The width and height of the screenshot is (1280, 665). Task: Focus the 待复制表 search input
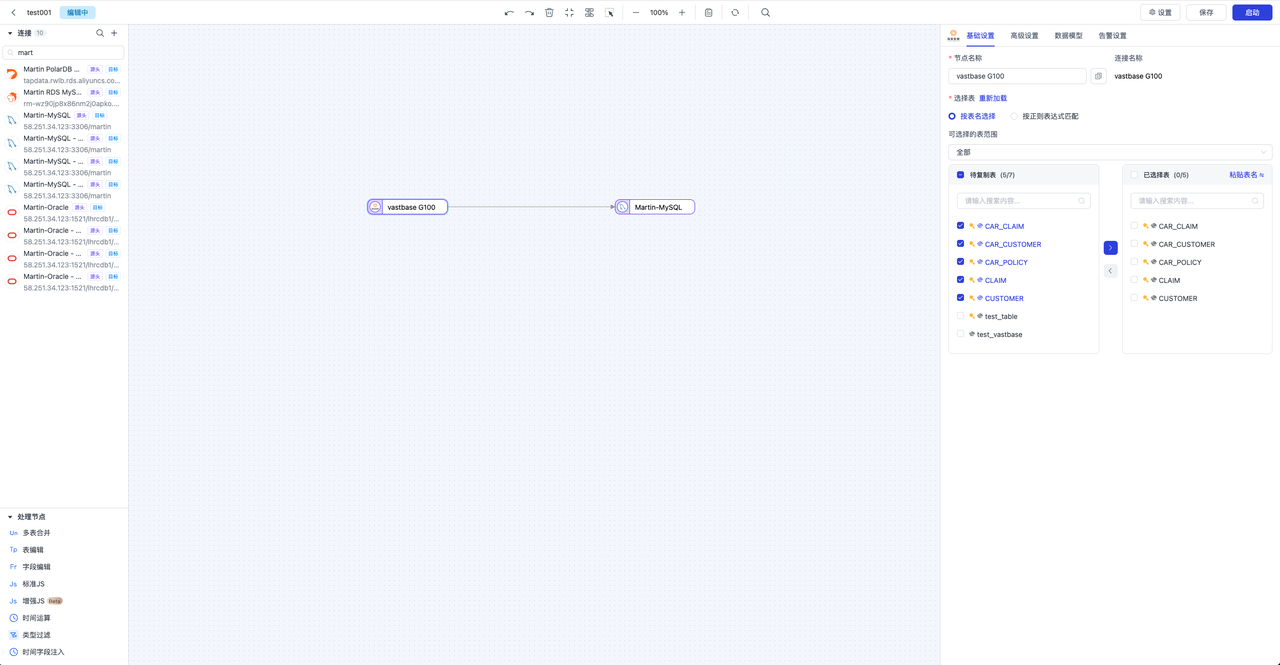tap(1023, 201)
